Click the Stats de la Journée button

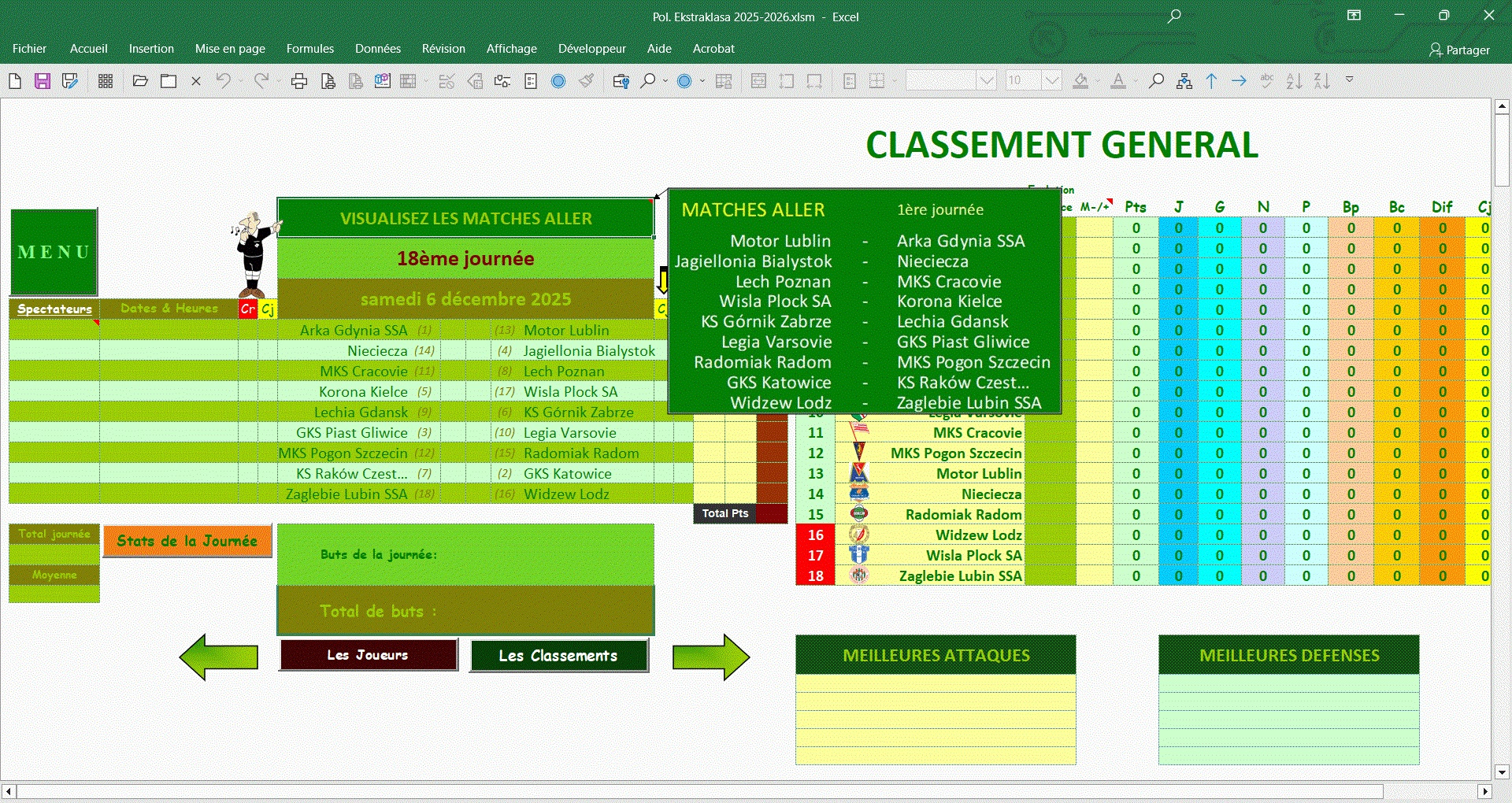[187, 541]
